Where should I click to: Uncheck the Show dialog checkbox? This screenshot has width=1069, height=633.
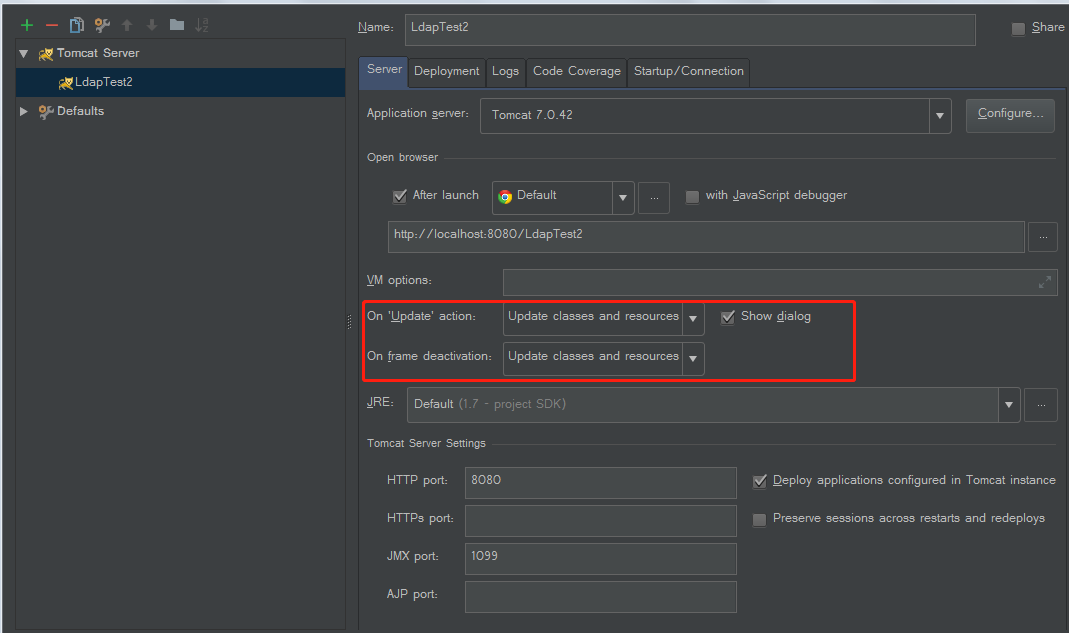pos(728,317)
